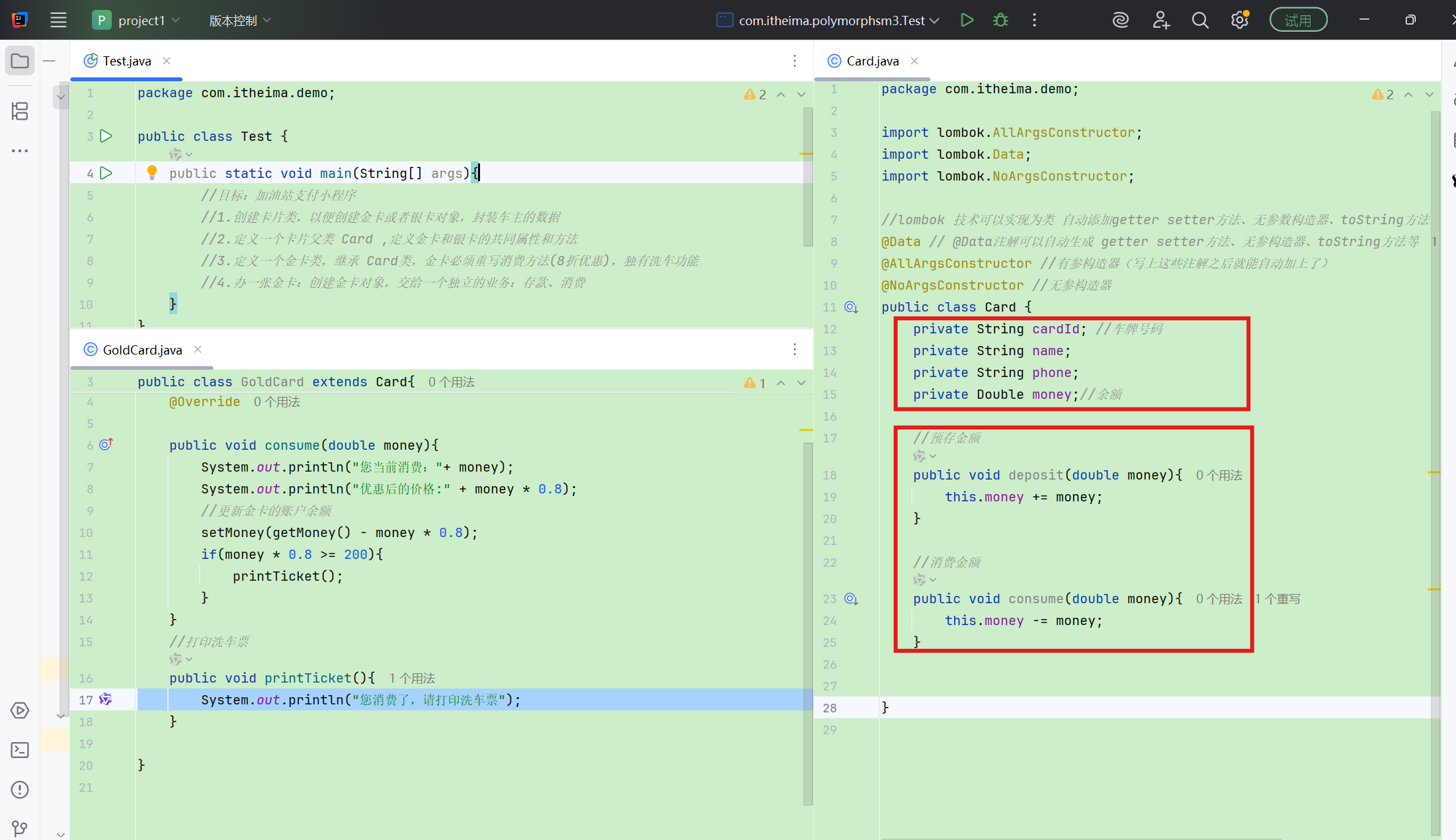Viewport: 1456px width, 840px height.
Task: Open the Terminal tool window
Action: [20, 750]
